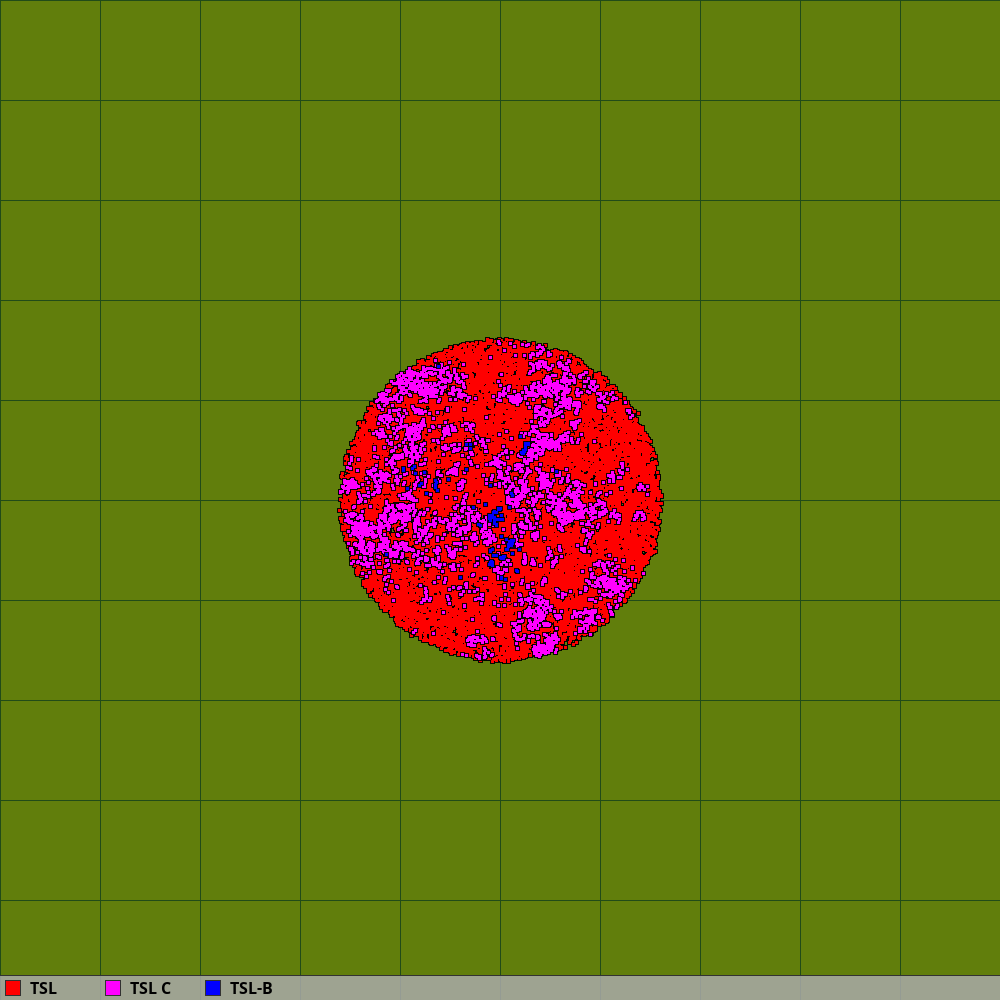Select the 'TSL-B' legend label

pyautogui.click(x=251, y=989)
